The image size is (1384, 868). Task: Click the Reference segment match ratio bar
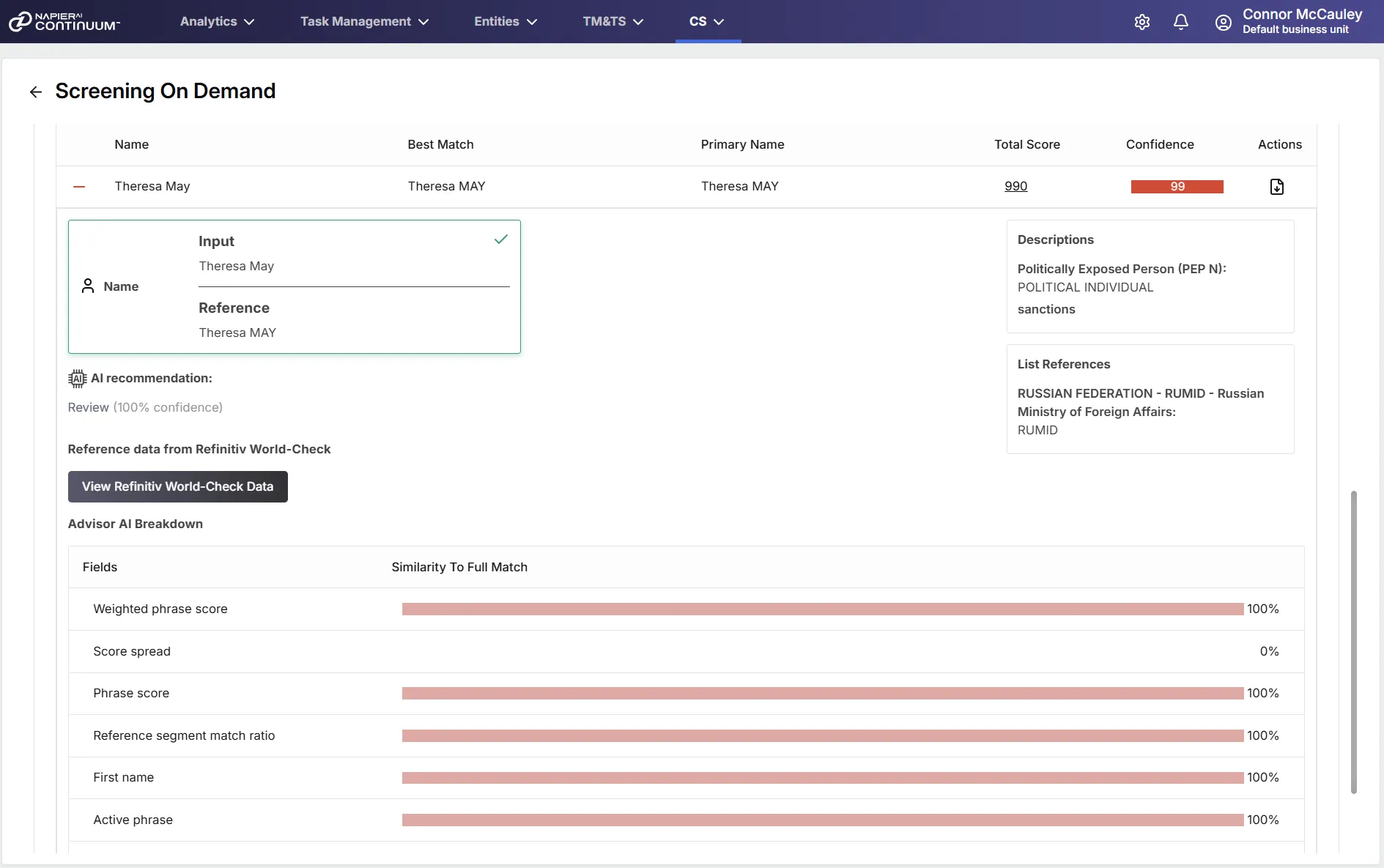[822, 735]
